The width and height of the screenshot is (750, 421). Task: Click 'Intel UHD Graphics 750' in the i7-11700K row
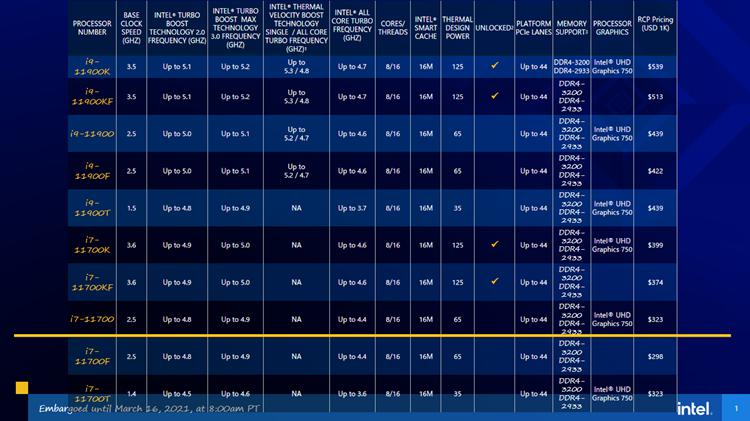tap(612, 245)
